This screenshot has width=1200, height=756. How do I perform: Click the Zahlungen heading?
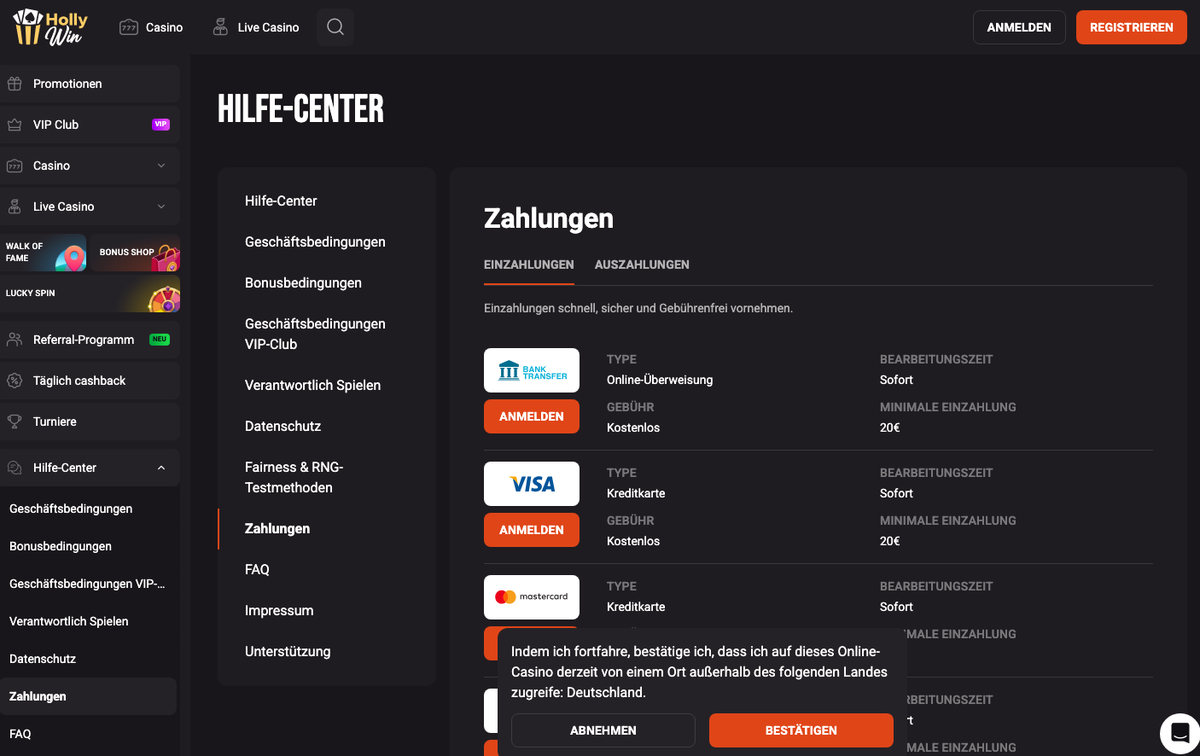pyautogui.click(x=549, y=218)
